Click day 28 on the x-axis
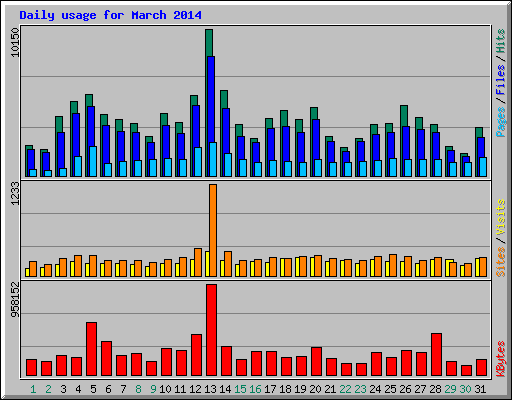Image resolution: width=512 pixels, height=400 pixels. pyautogui.click(x=435, y=389)
